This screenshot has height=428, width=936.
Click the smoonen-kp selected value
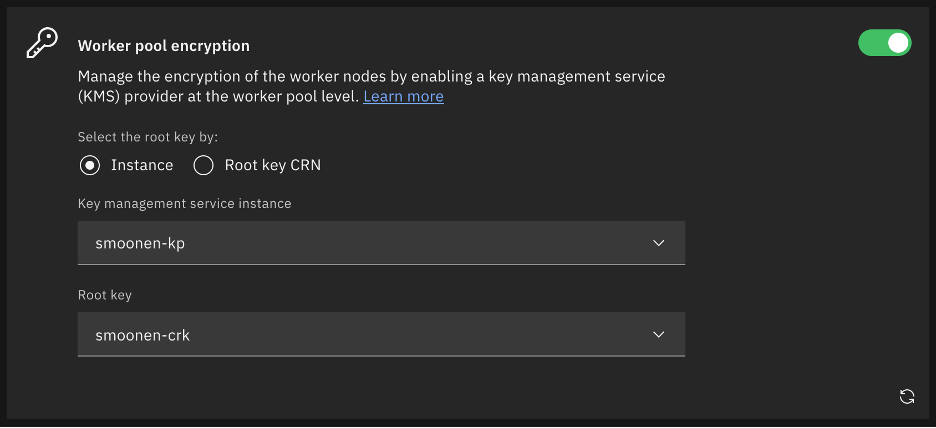(140, 243)
